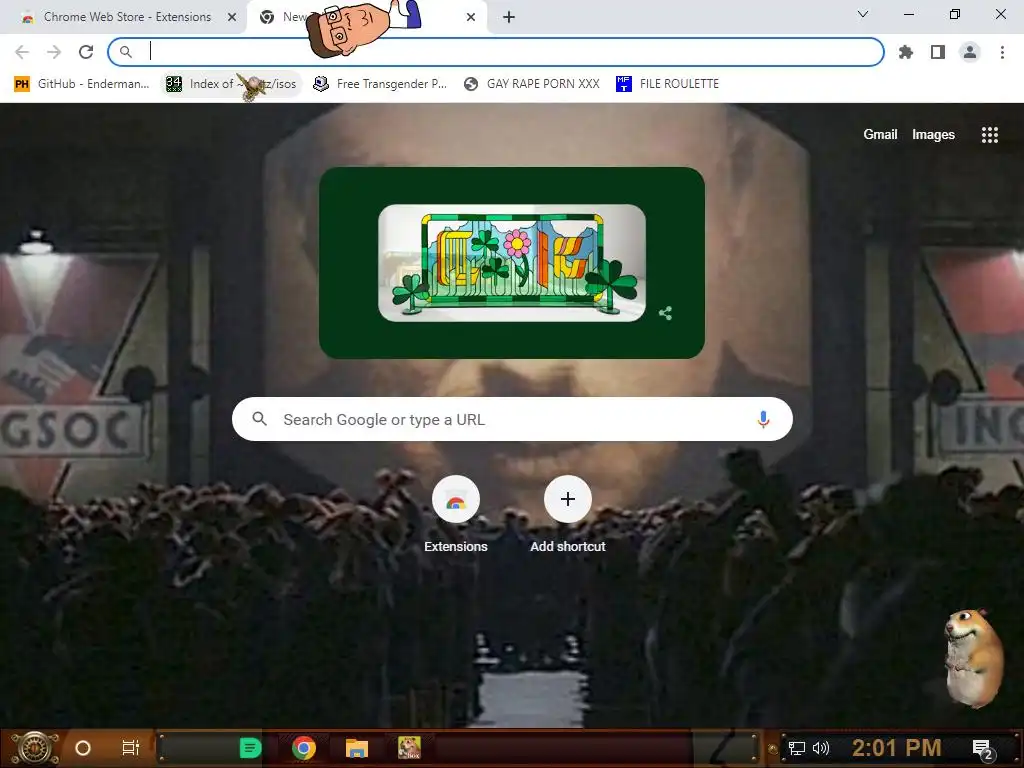Click the FILE ROULETTE bookmark favicon
Screen dimensions: 1024x768
pyautogui.click(x=624, y=84)
